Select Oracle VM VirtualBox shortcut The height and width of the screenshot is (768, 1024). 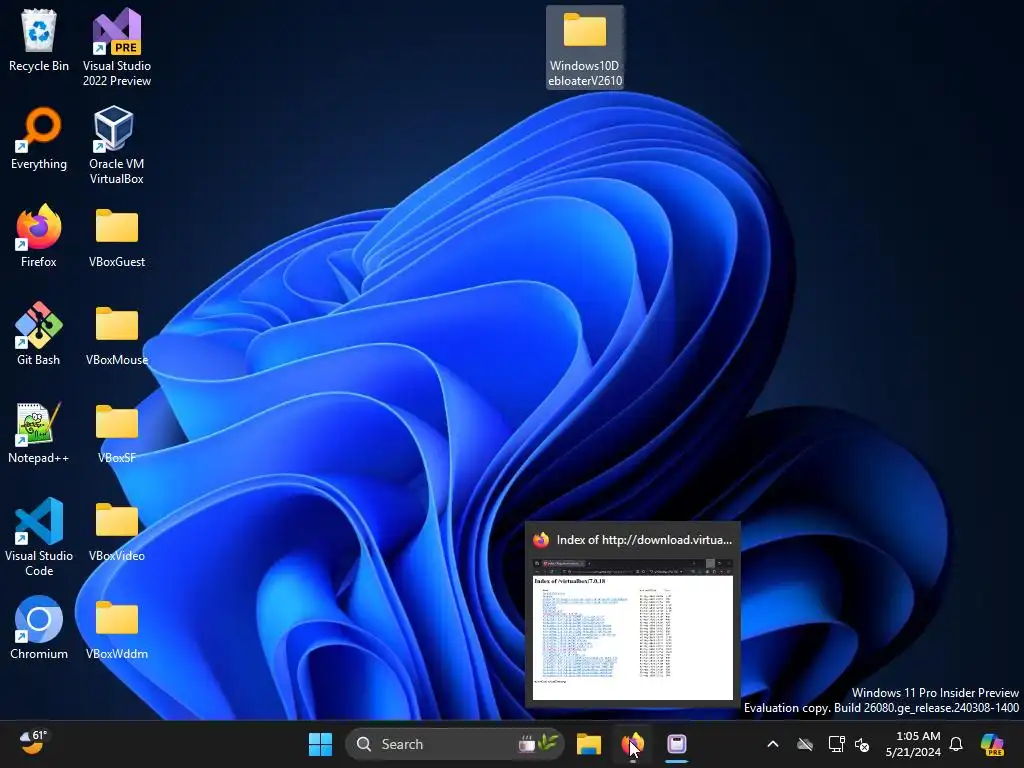(x=117, y=145)
